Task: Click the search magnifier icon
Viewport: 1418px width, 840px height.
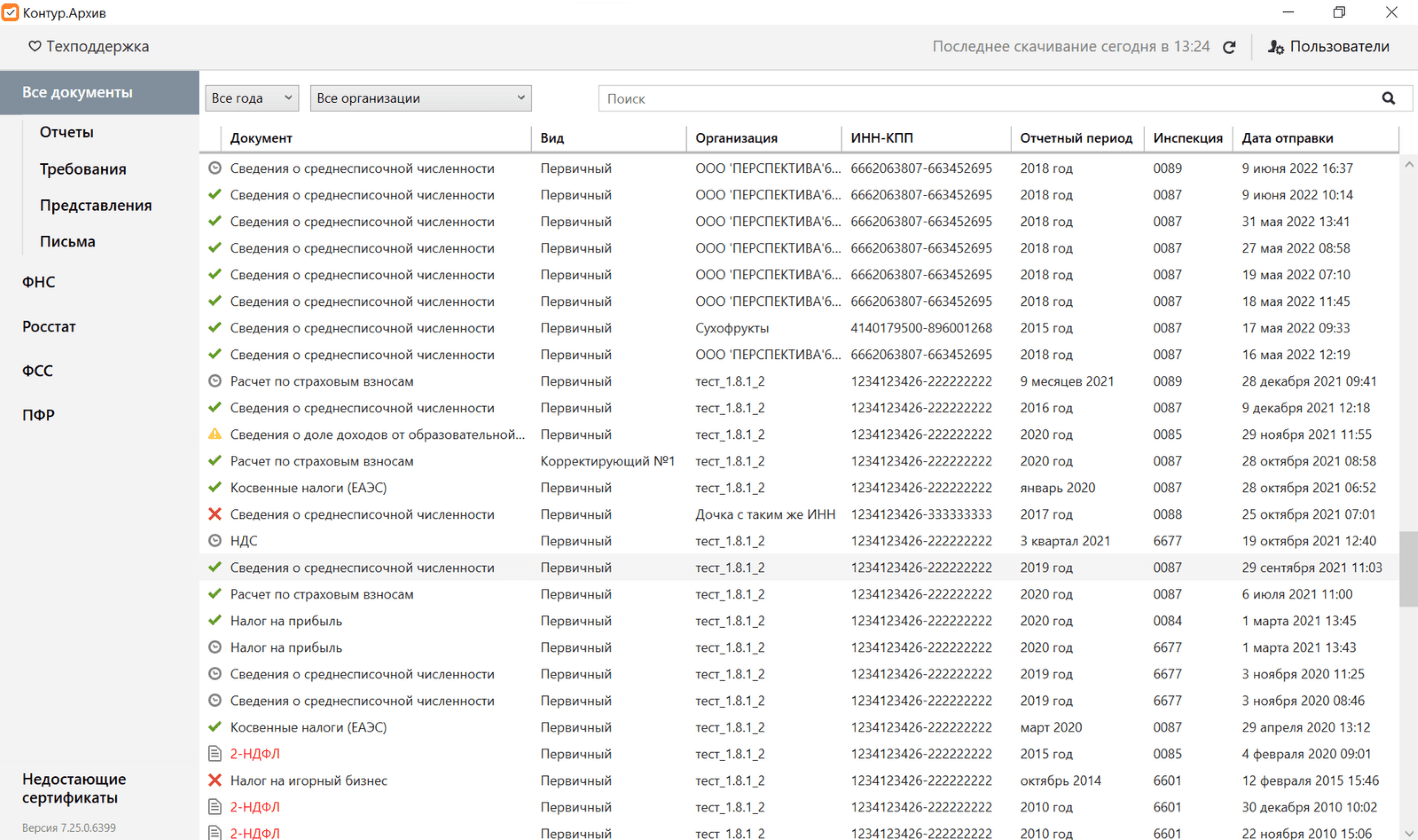Action: point(1388,98)
